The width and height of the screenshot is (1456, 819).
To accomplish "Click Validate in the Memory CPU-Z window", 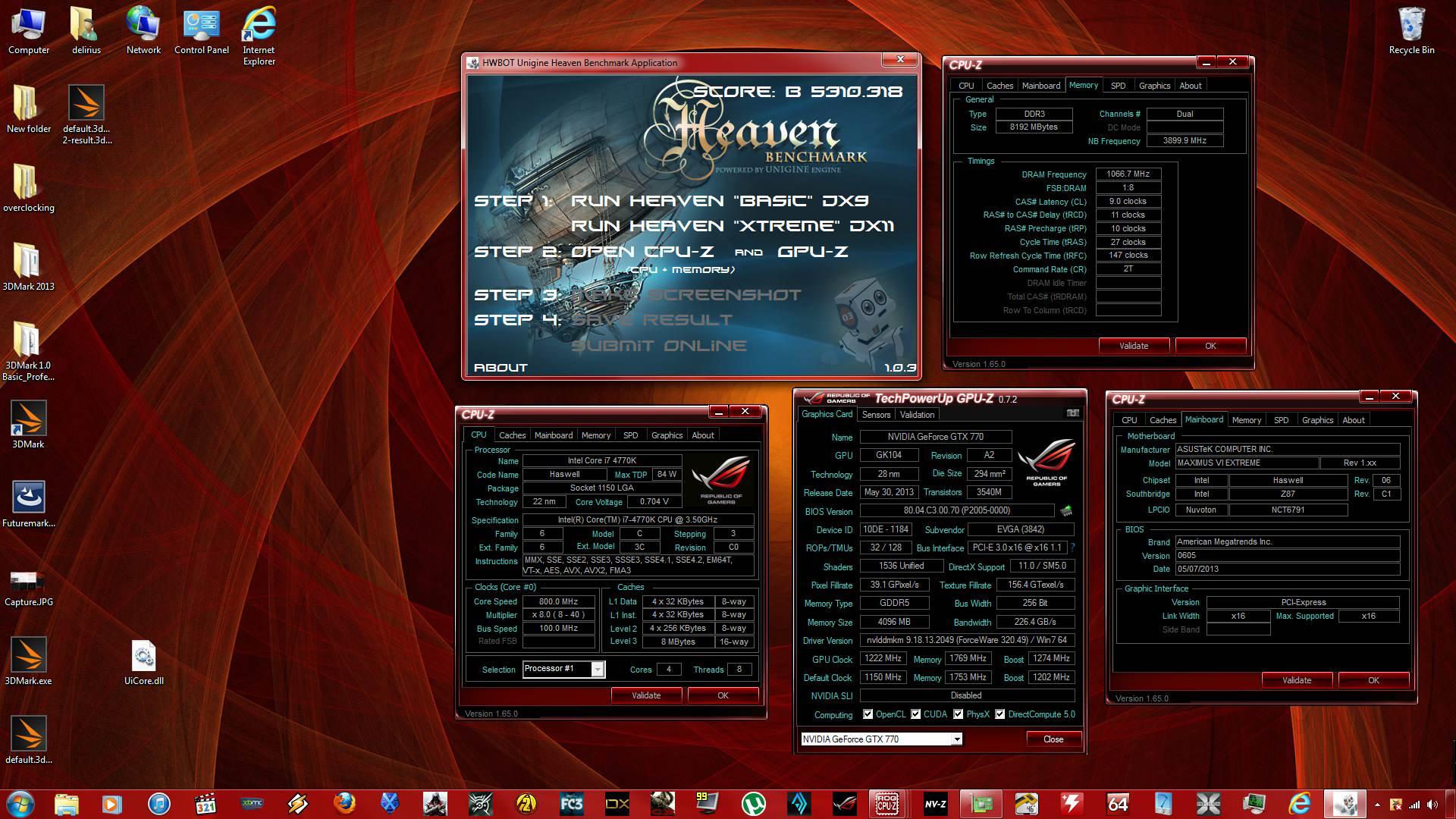I will click(x=1134, y=346).
